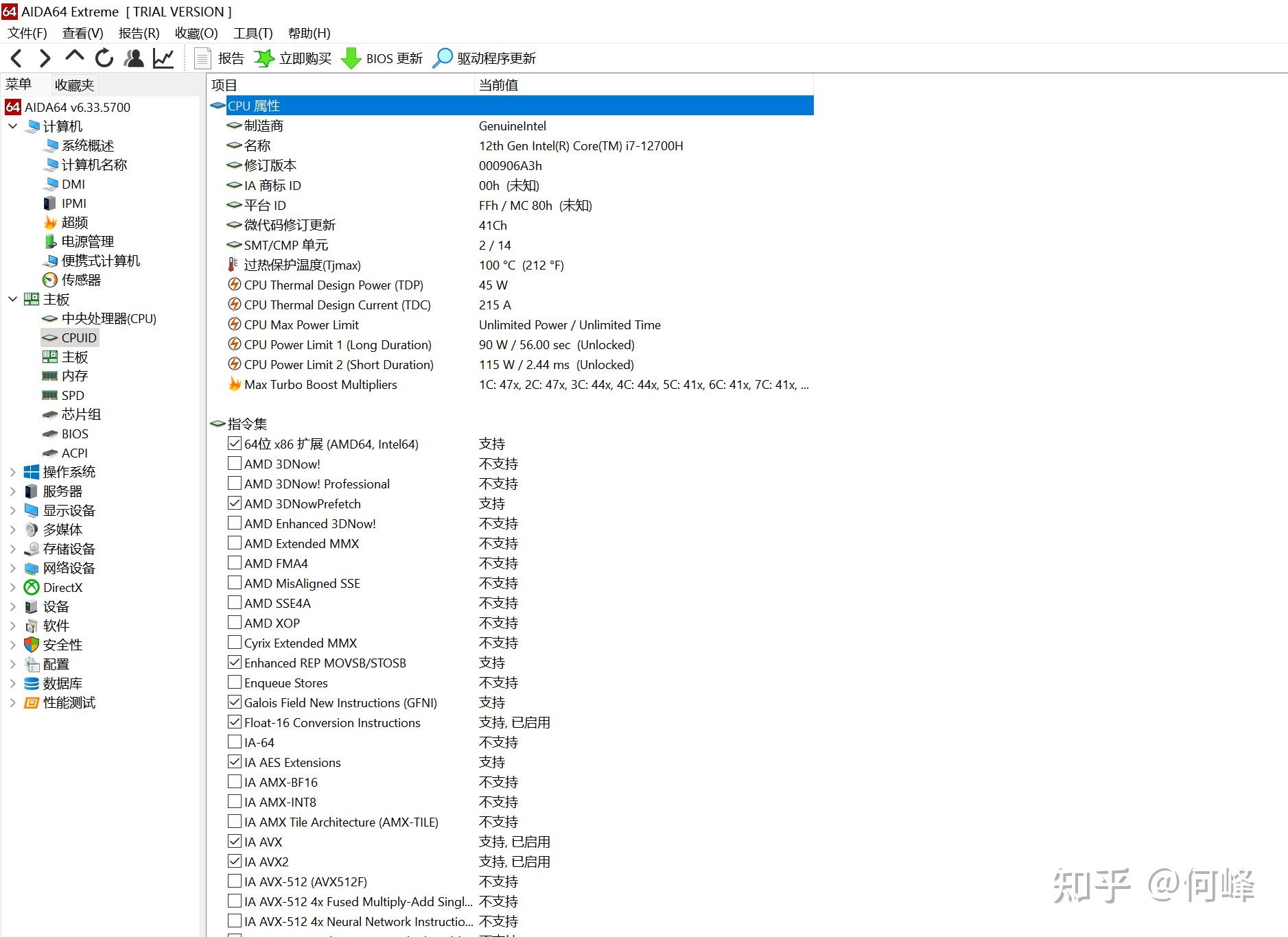The width and height of the screenshot is (1288, 937).
Task: Uncheck Enhanced REP MOVSB/STOSB
Action: point(234,662)
